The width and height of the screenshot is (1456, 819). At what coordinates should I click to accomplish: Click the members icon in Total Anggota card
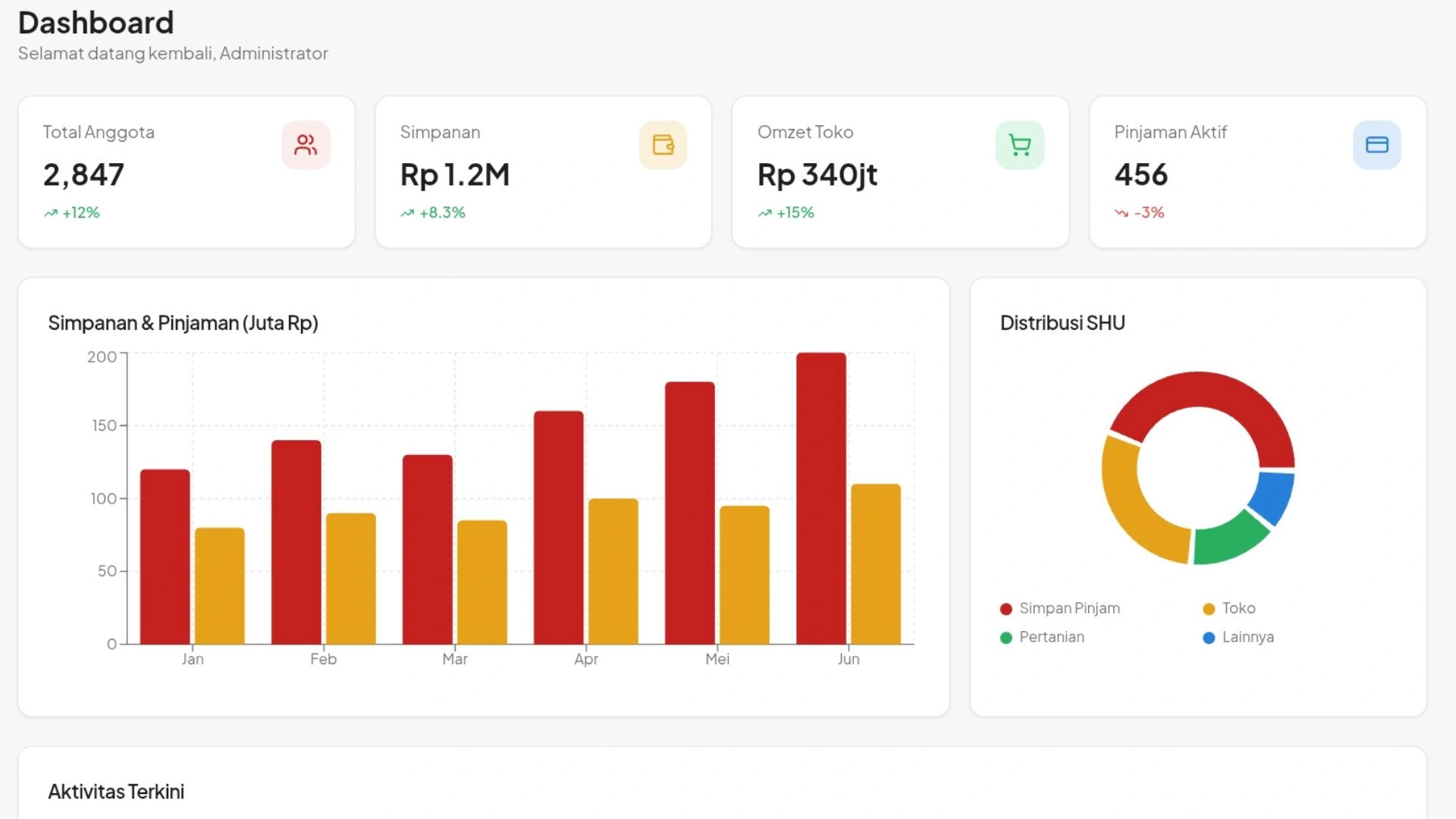coord(306,145)
